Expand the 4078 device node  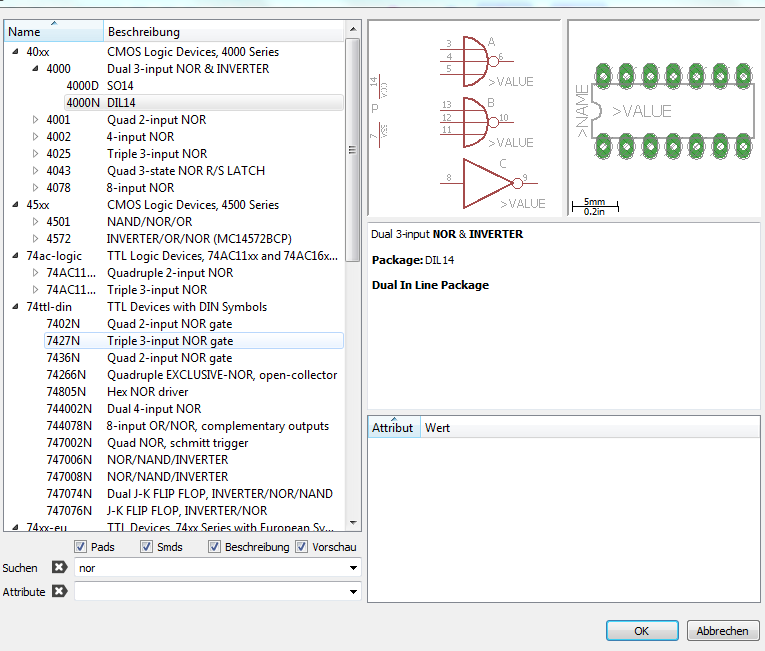click(x=35, y=187)
